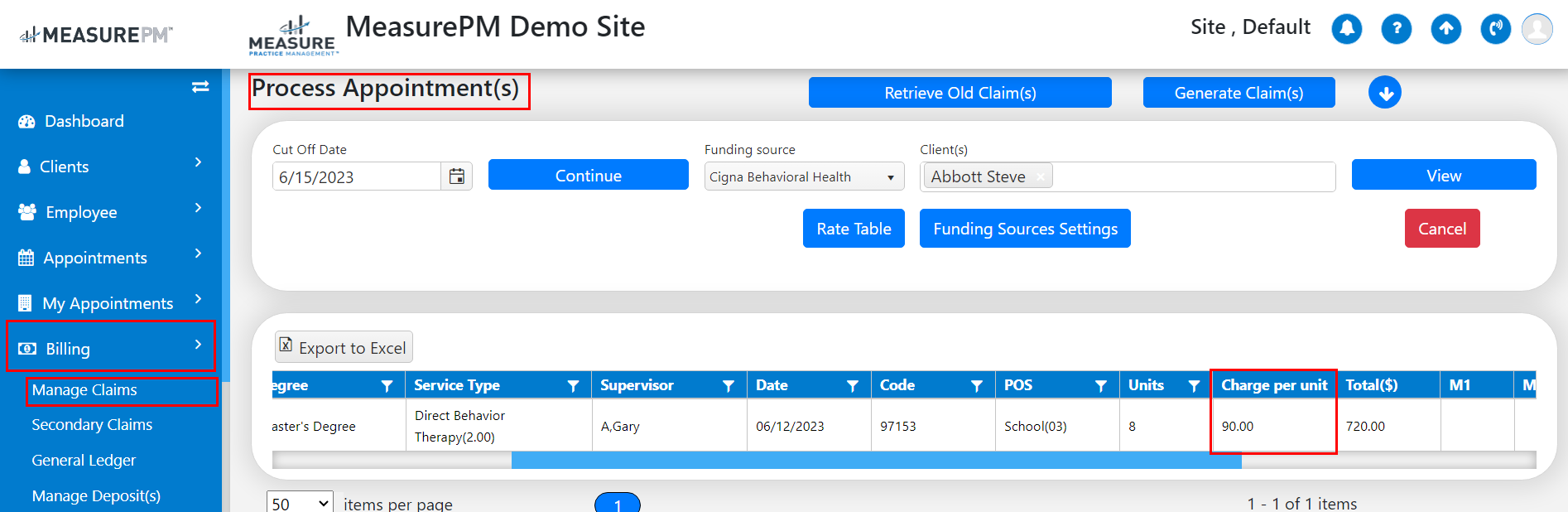This screenshot has height=512, width=1568.
Task: Select the Direct Behavior Therapy(2.00) cell
Action: [x=499, y=426]
